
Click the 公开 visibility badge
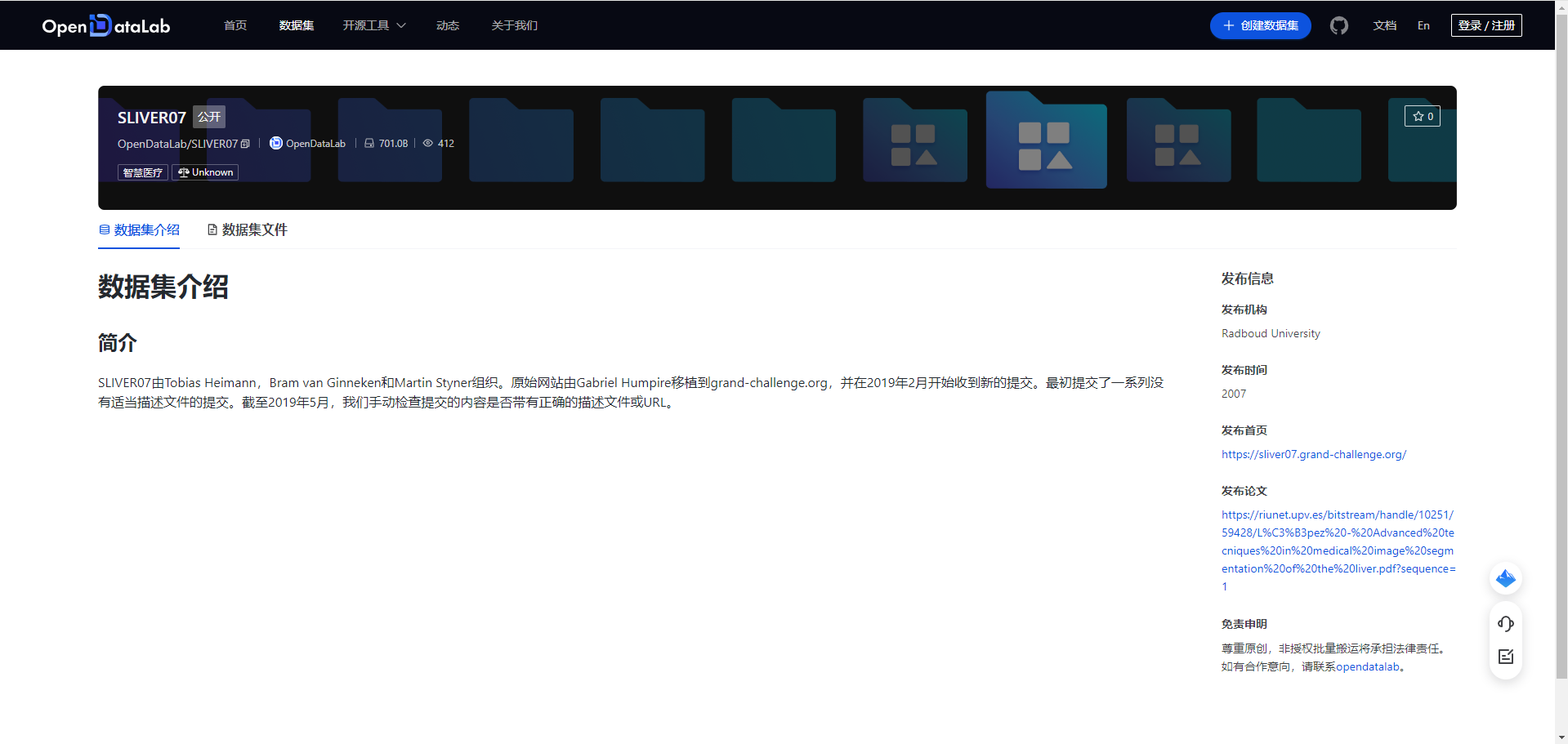pos(209,117)
